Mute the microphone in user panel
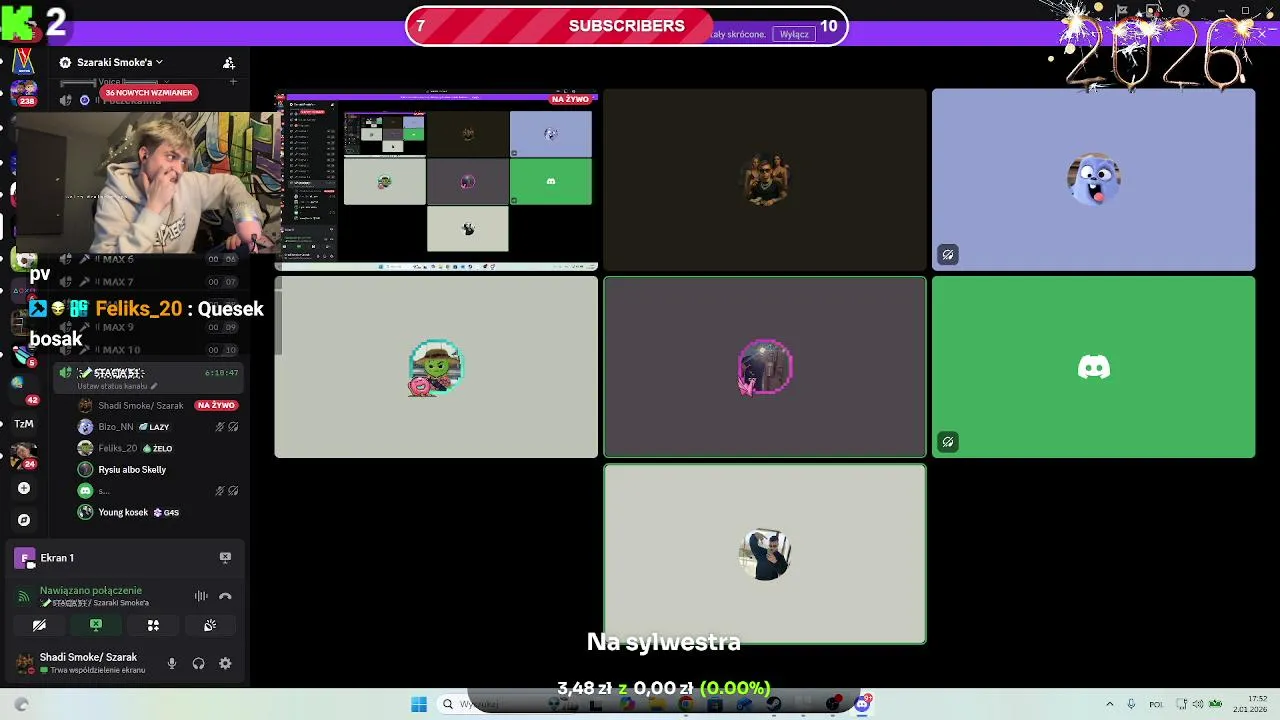Image resolution: width=1280 pixels, height=720 pixels. [x=172, y=663]
